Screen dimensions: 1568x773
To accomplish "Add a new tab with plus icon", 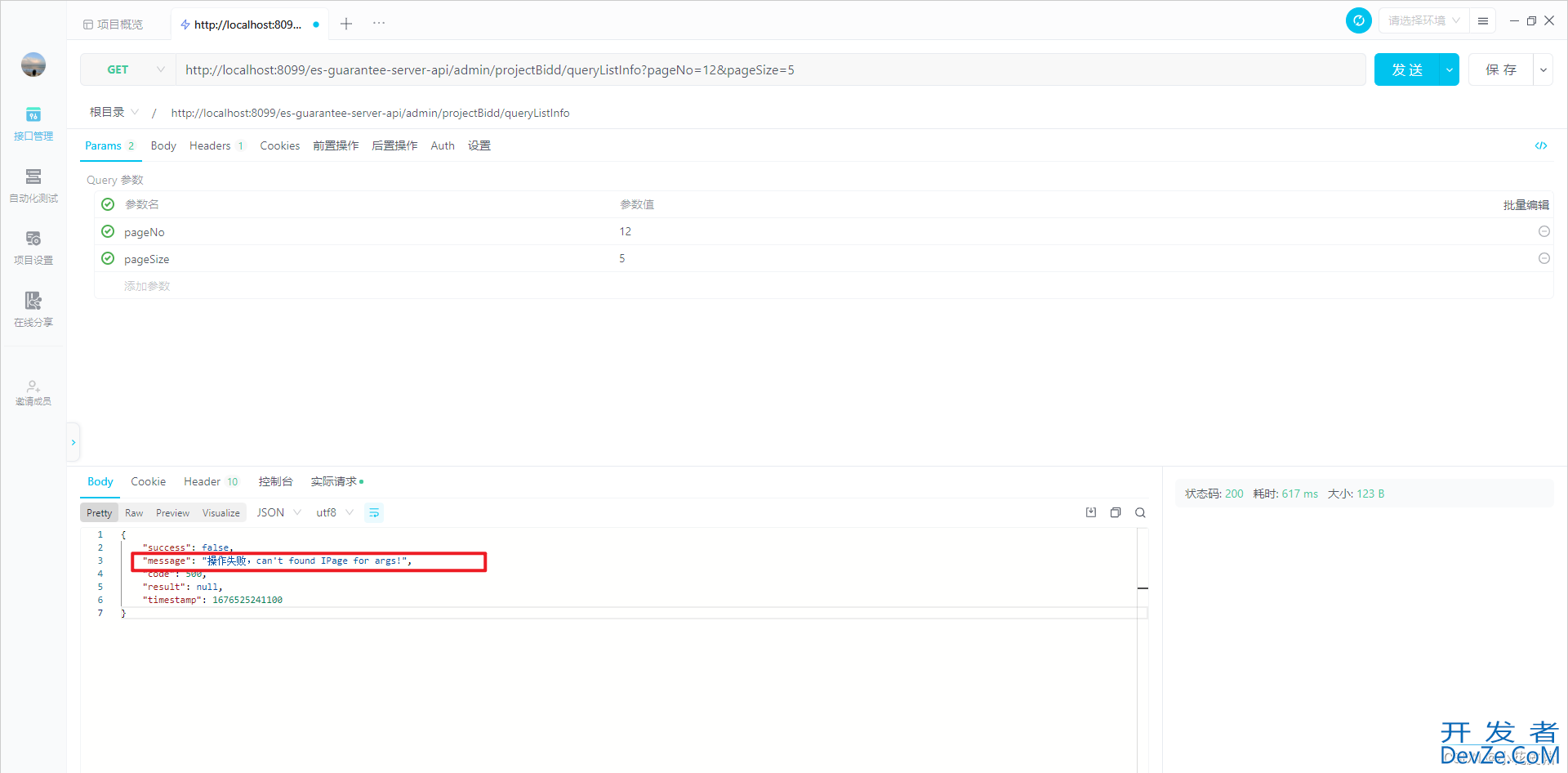I will (x=346, y=24).
